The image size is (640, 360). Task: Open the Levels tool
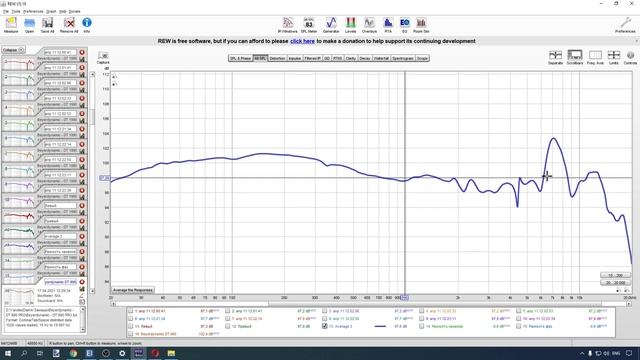(x=351, y=24)
